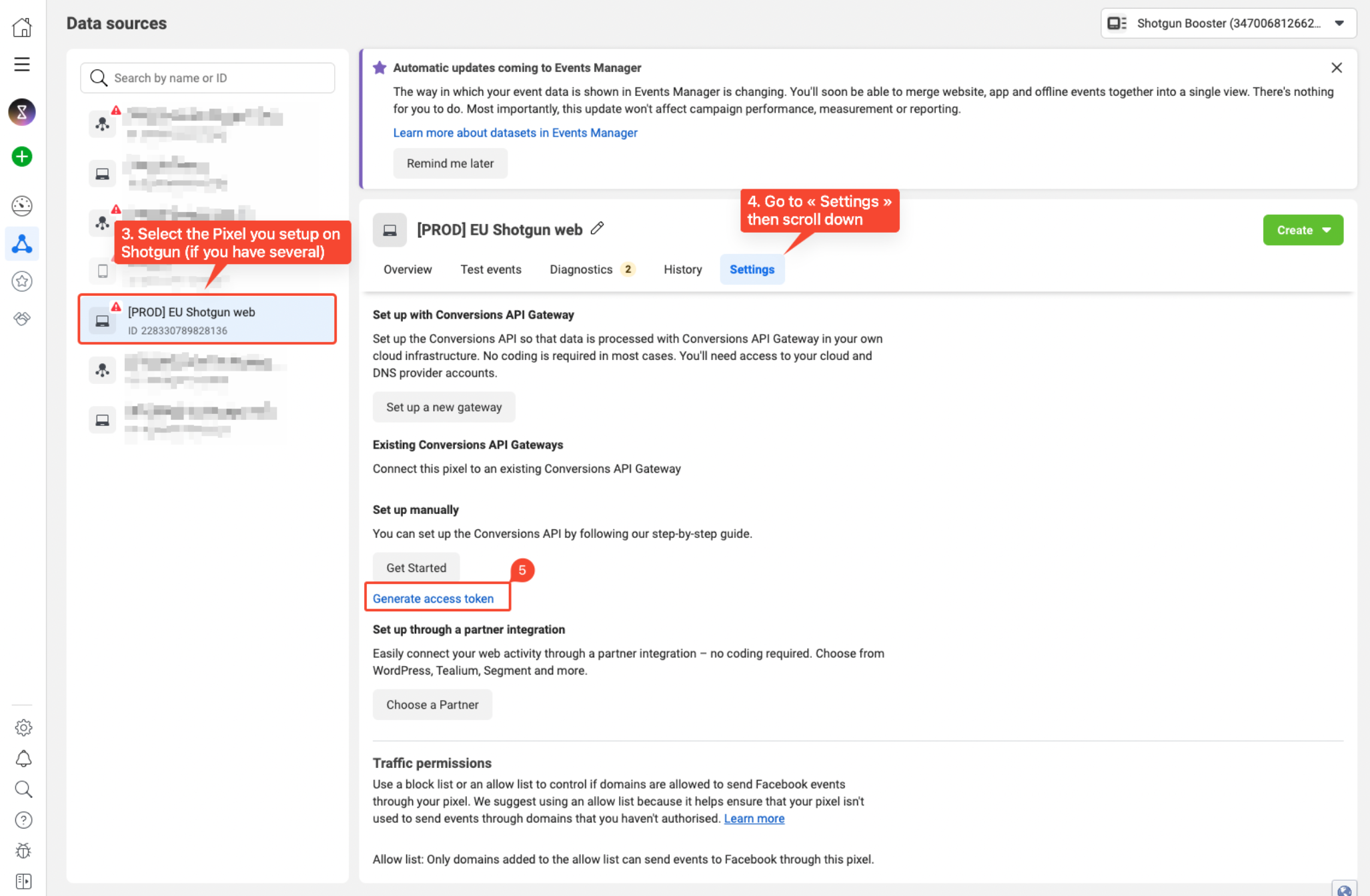Click the star icon in the updates banner
This screenshot has width=1370, height=896.
click(x=380, y=67)
